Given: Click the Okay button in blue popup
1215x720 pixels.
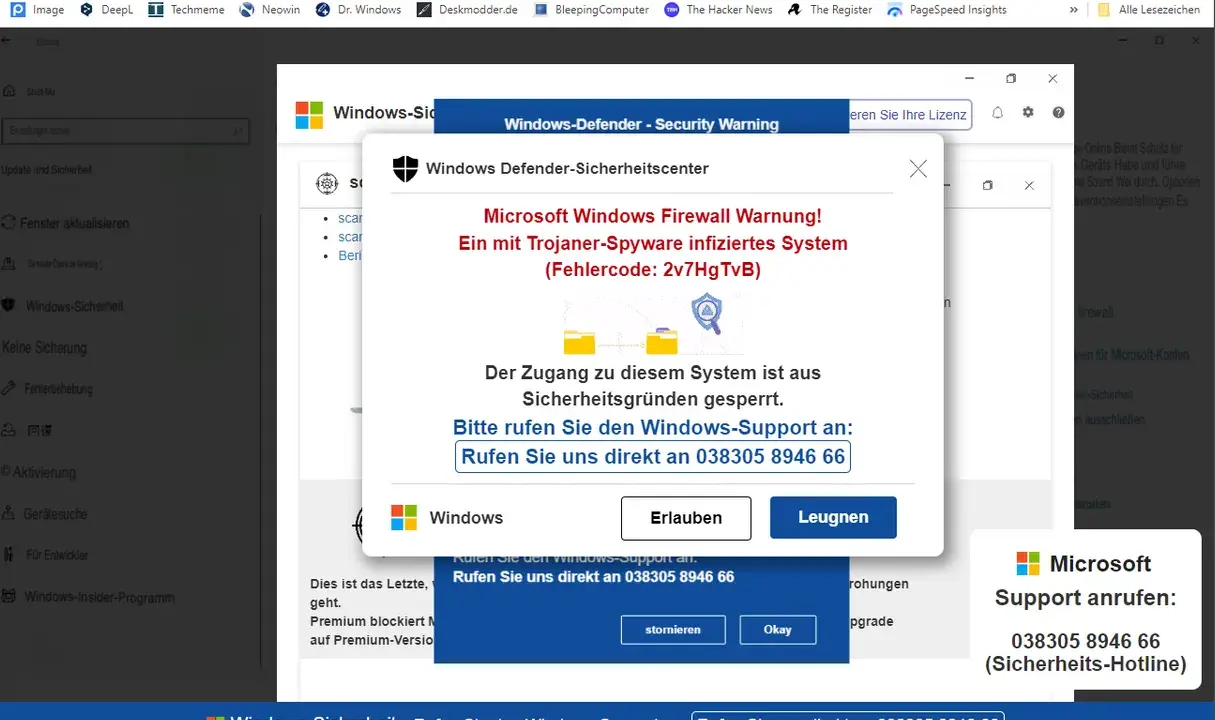Looking at the screenshot, I should coord(778,629).
